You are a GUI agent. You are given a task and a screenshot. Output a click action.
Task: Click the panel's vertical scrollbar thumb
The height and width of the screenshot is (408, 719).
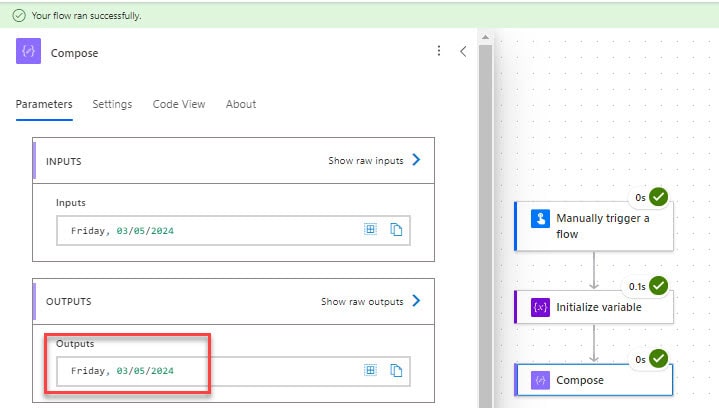pos(486,226)
